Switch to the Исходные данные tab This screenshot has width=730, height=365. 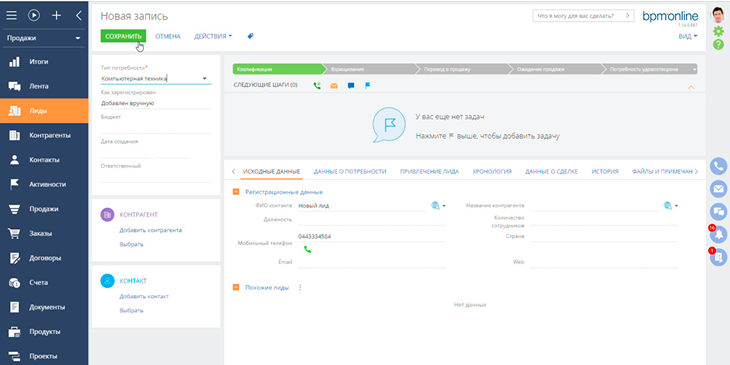(x=271, y=171)
